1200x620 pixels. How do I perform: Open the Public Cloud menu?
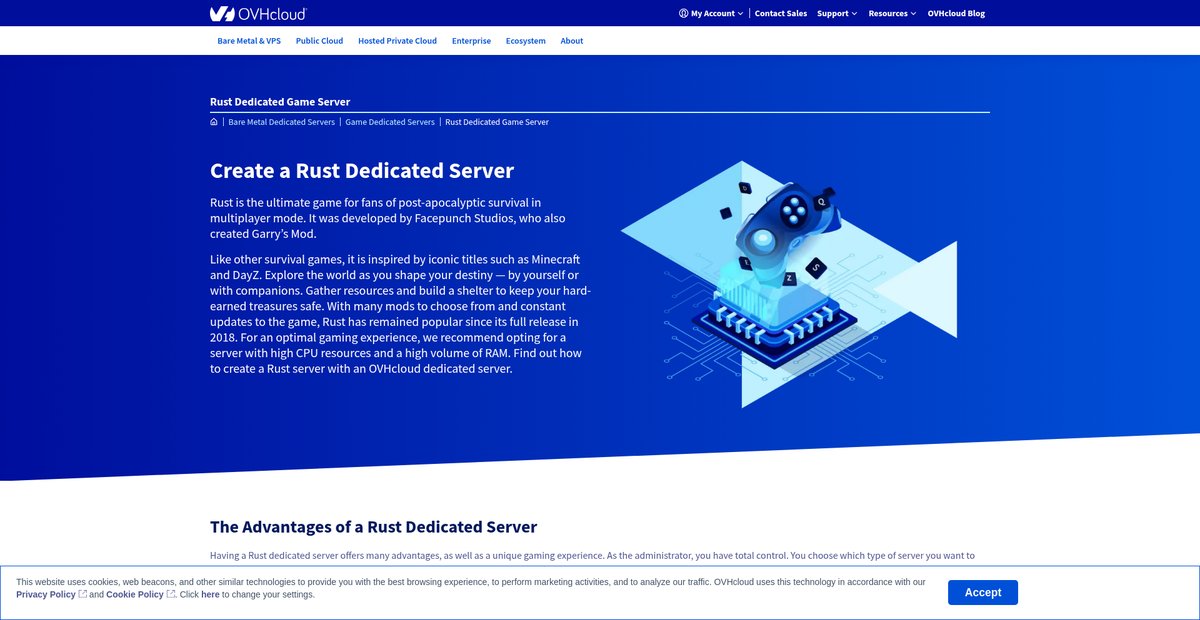pos(319,41)
